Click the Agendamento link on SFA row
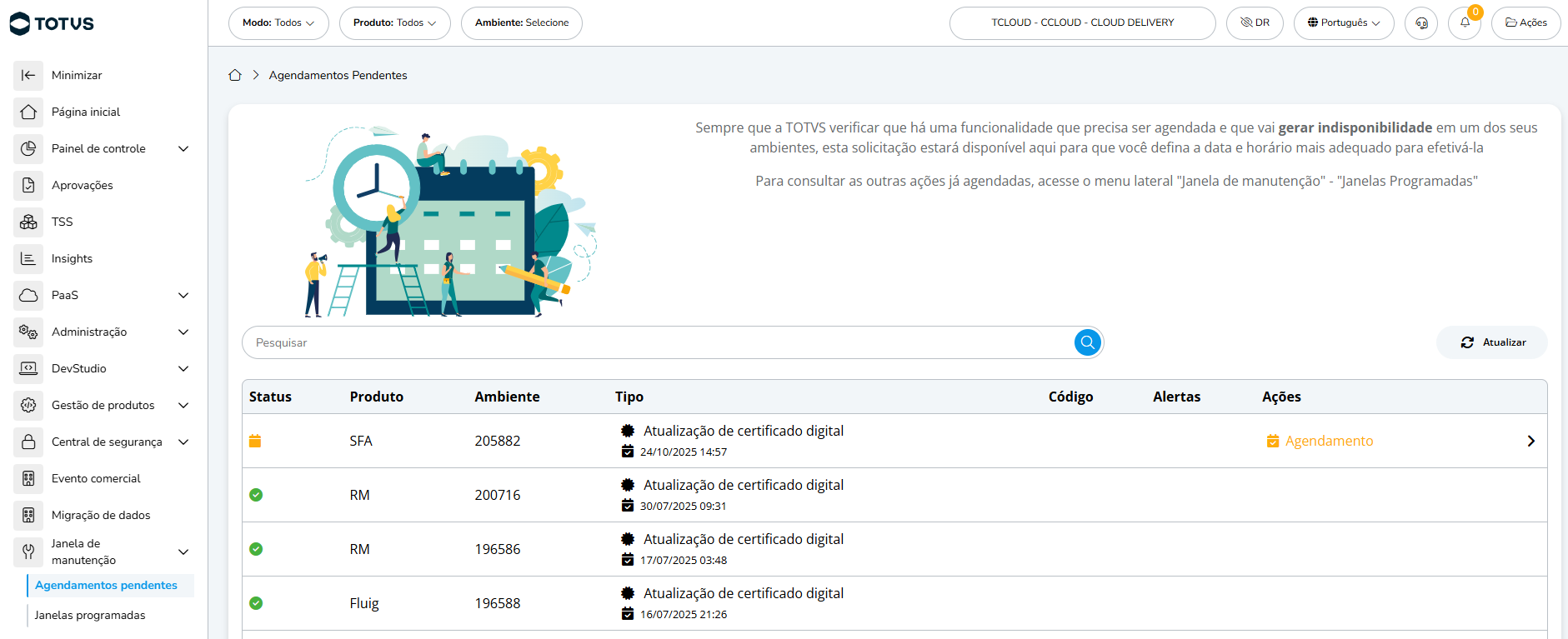The width and height of the screenshot is (1568, 639). pyautogui.click(x=1320, y=441)
